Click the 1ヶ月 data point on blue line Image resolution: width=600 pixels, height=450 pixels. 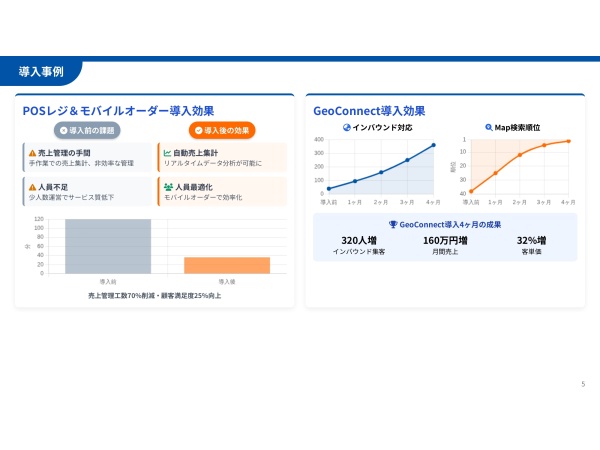[x=355, y=181]
